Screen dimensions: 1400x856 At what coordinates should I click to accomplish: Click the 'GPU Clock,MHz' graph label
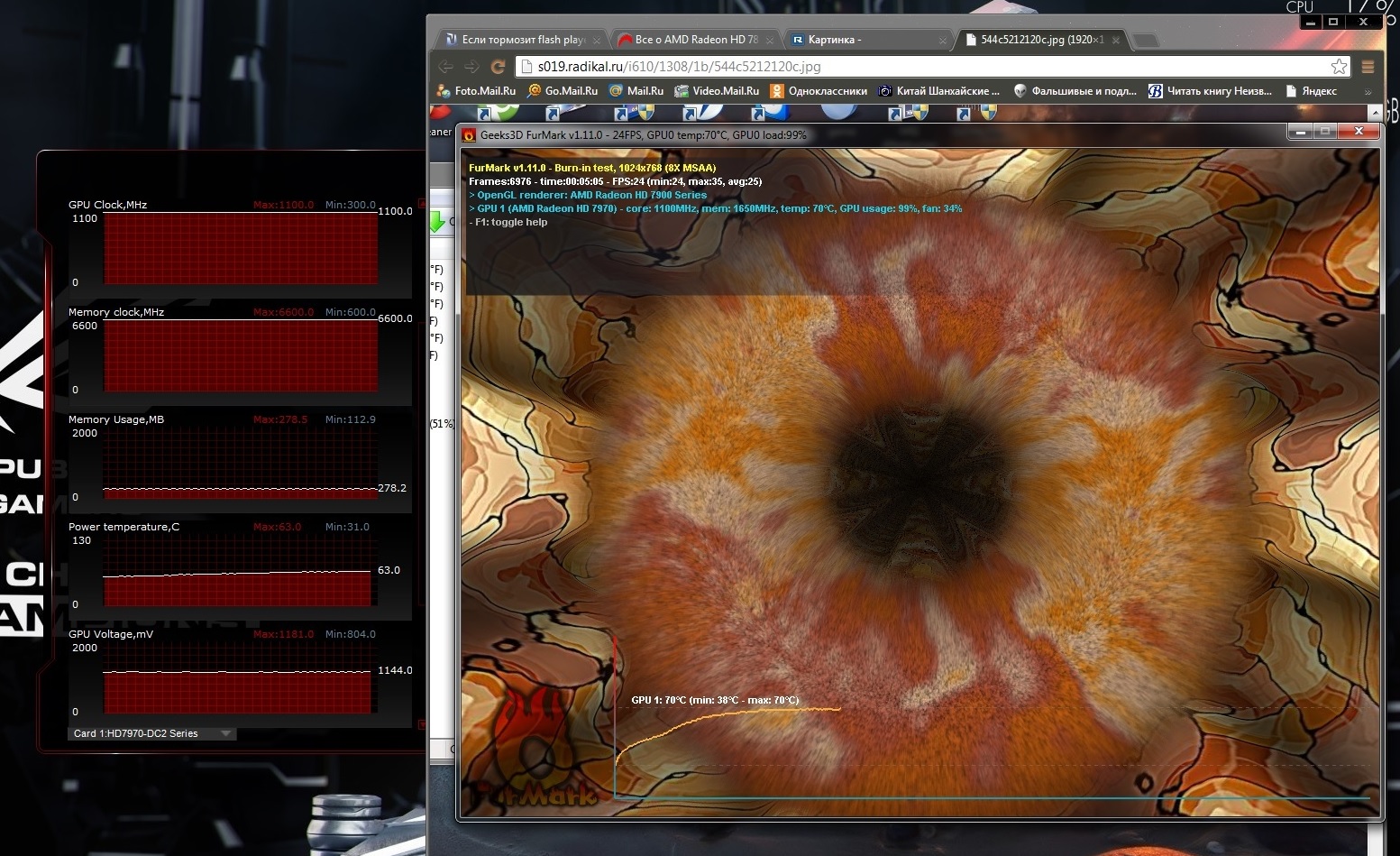(107, 205)
